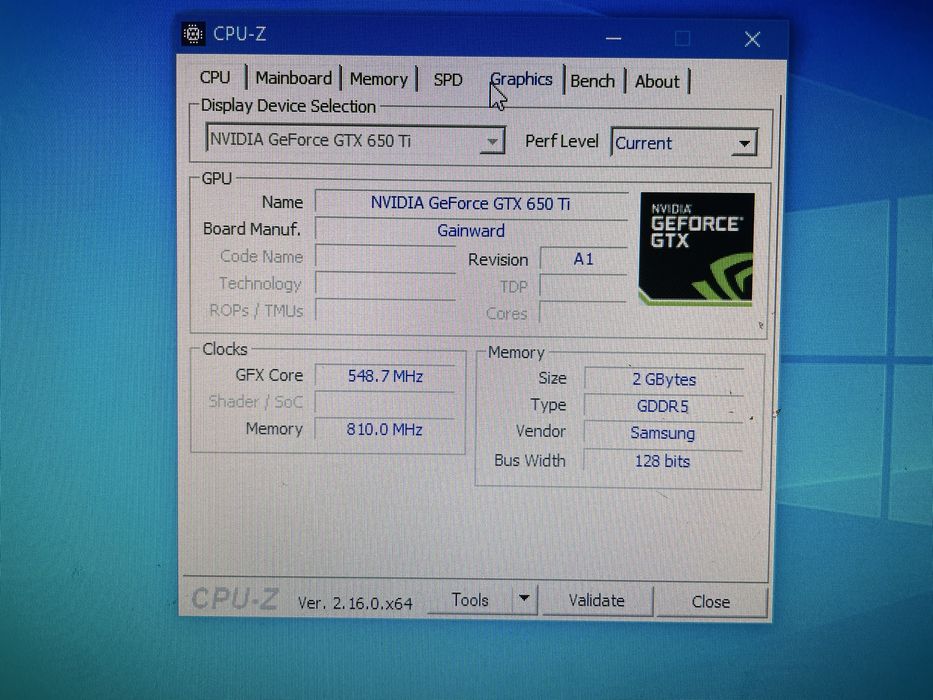This screenshot has width=933, height=700.
Task: Click the empty Cores field
Action: (x=583, y=312)
